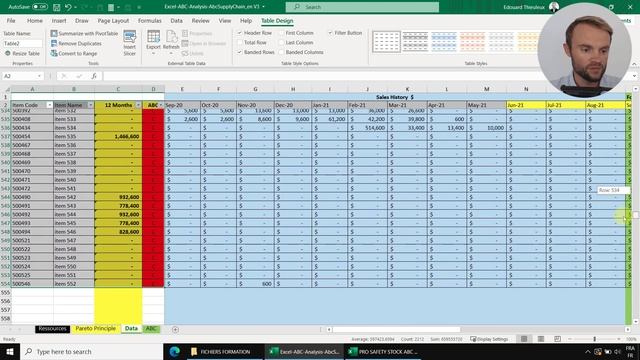This screenshot has height=360, width=640.
Task: Collapse the ribbon with chevron
Action: [x=634, y=64]
